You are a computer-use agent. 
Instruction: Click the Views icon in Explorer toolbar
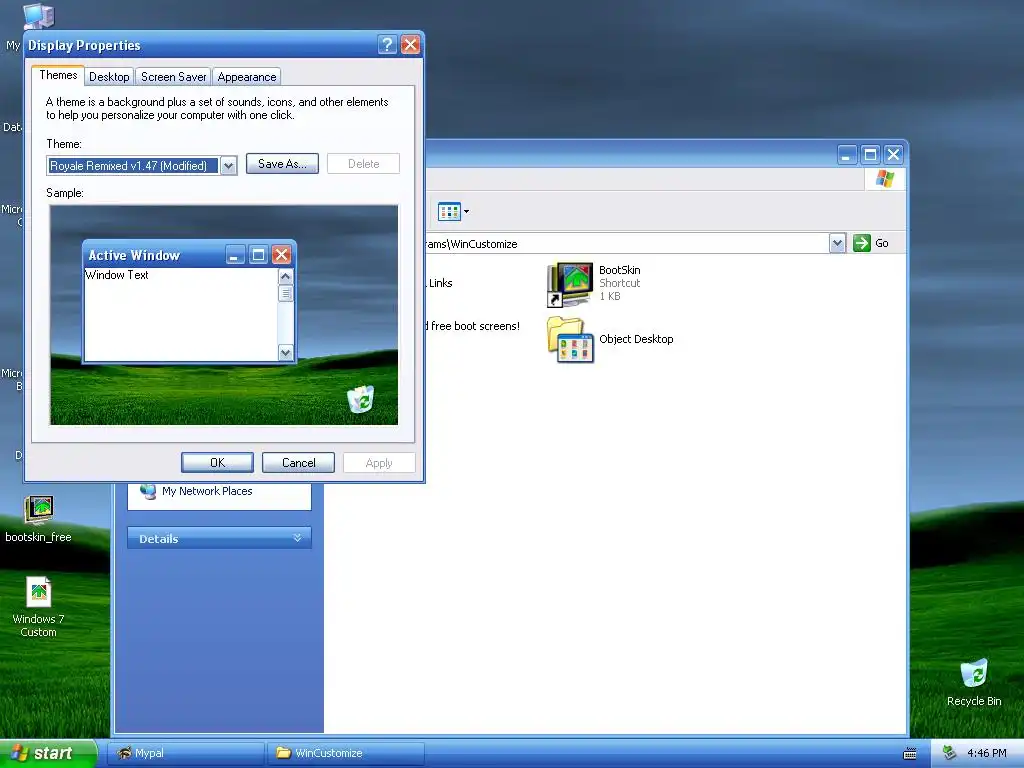(x=449, y=212)
